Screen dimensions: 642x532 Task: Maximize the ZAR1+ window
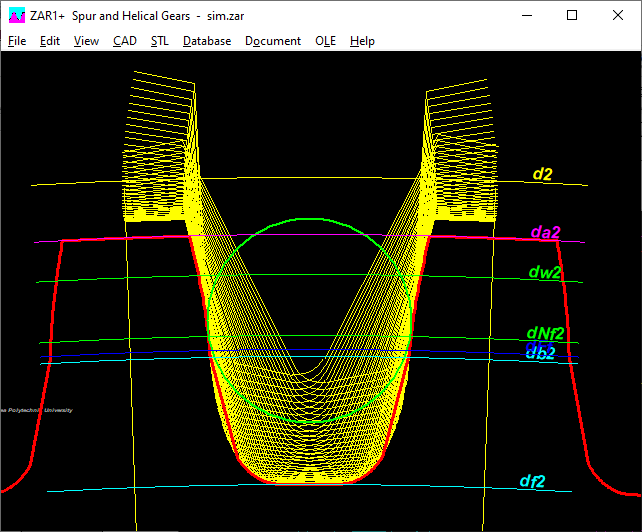point(572,16)
